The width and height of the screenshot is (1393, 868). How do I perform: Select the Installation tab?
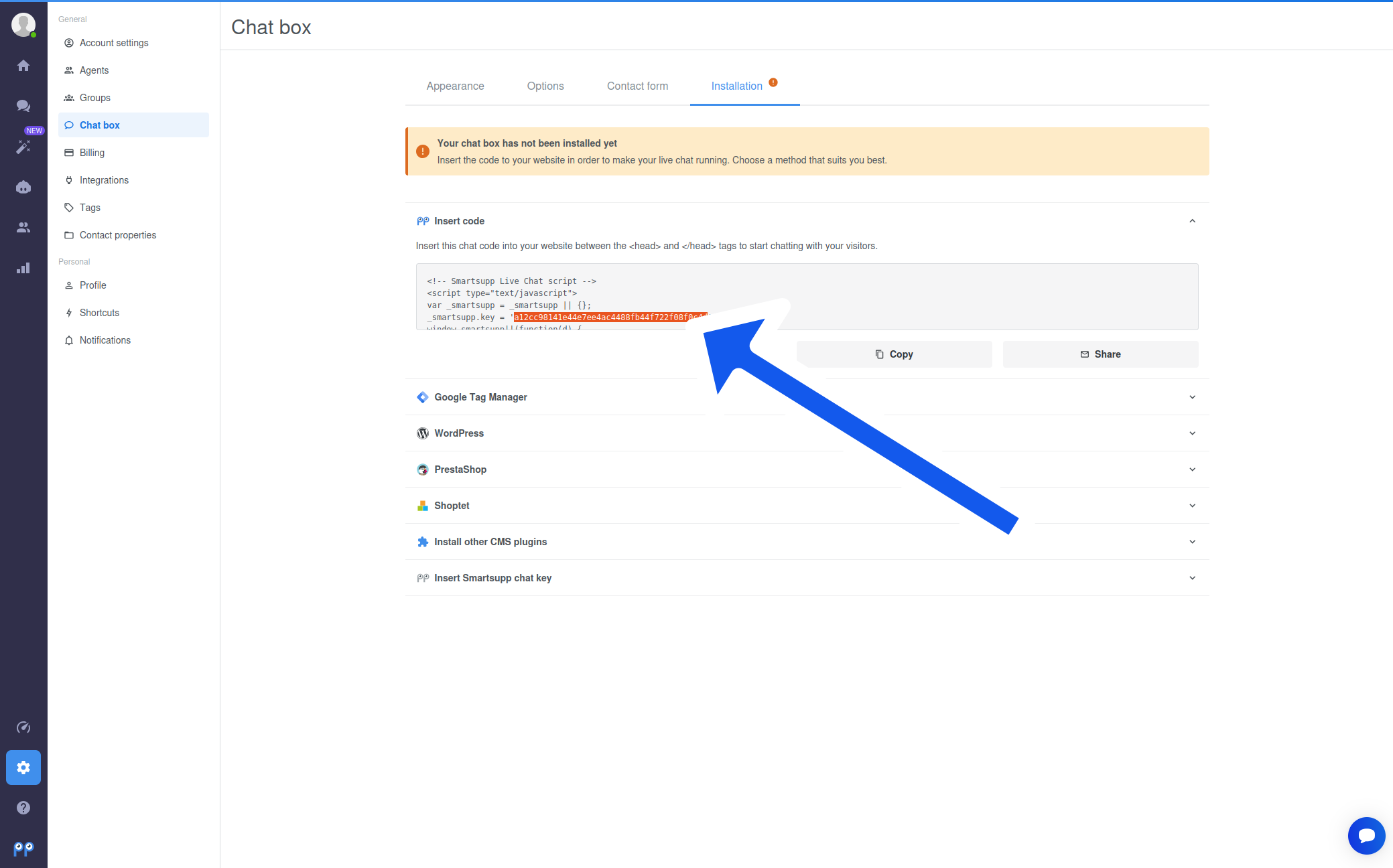(x=744, y=86)
